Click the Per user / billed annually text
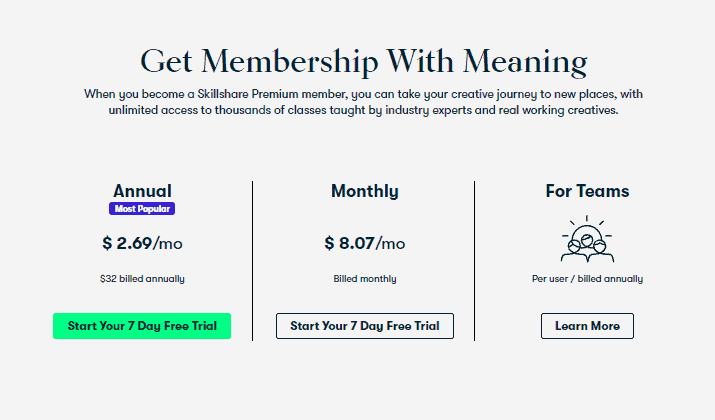The image size is (715, 420). point(587,279)
